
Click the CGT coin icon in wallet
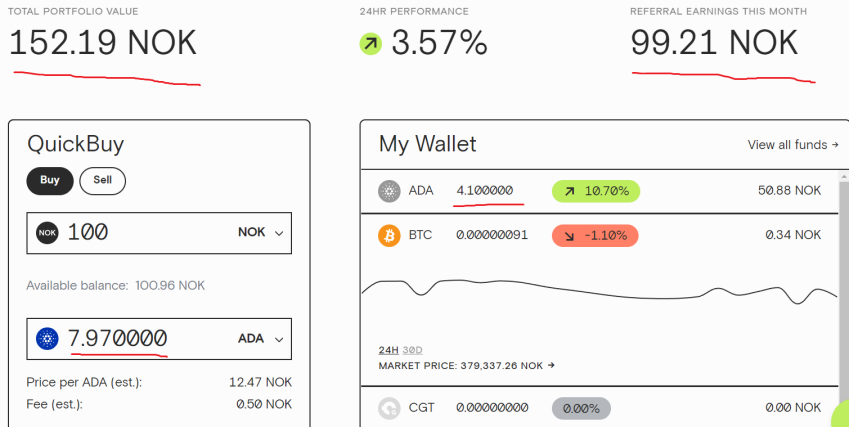coord(389,408)
